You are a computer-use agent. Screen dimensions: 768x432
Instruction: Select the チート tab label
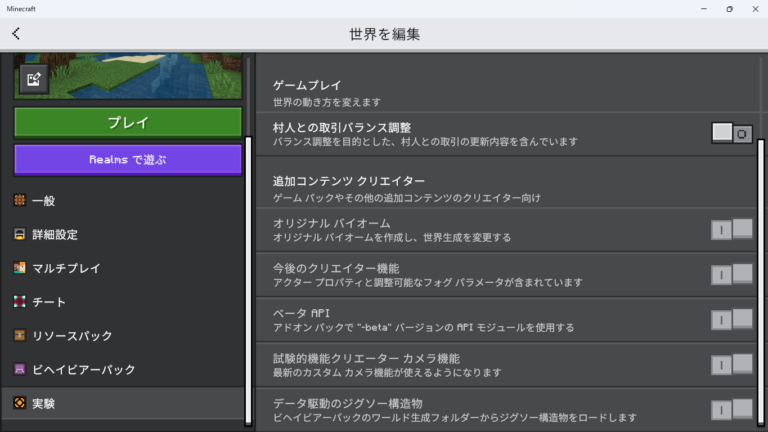click(x=49, y=302)
